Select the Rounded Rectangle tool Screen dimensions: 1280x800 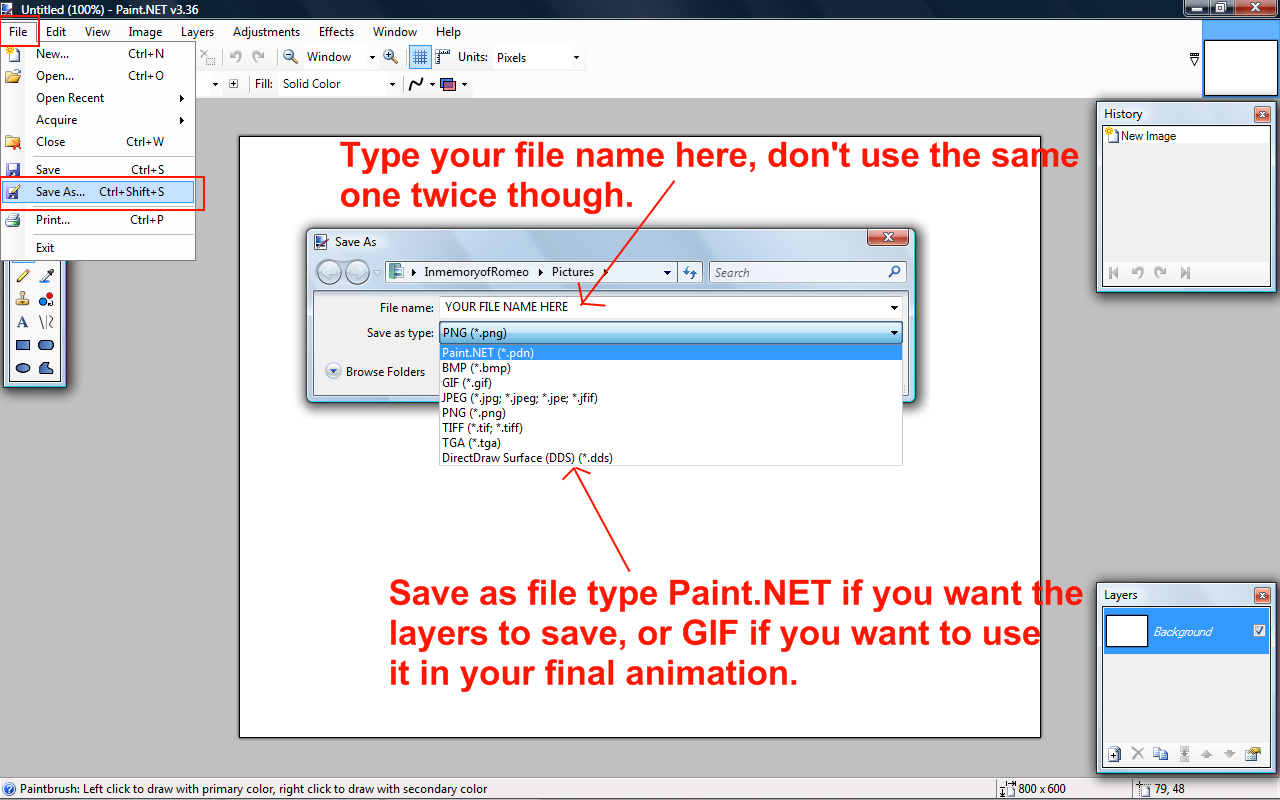(46, 345)
